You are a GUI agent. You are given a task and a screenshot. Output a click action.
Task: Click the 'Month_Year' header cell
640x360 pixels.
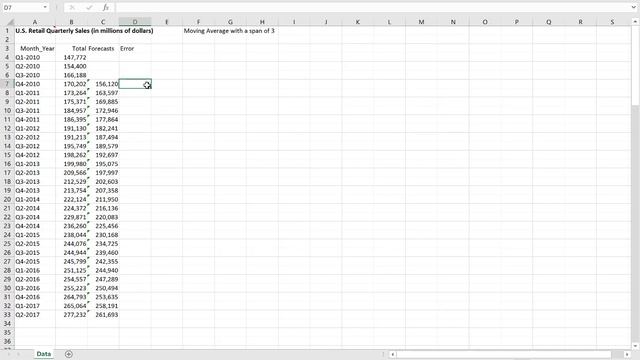[x=37, y=49]
